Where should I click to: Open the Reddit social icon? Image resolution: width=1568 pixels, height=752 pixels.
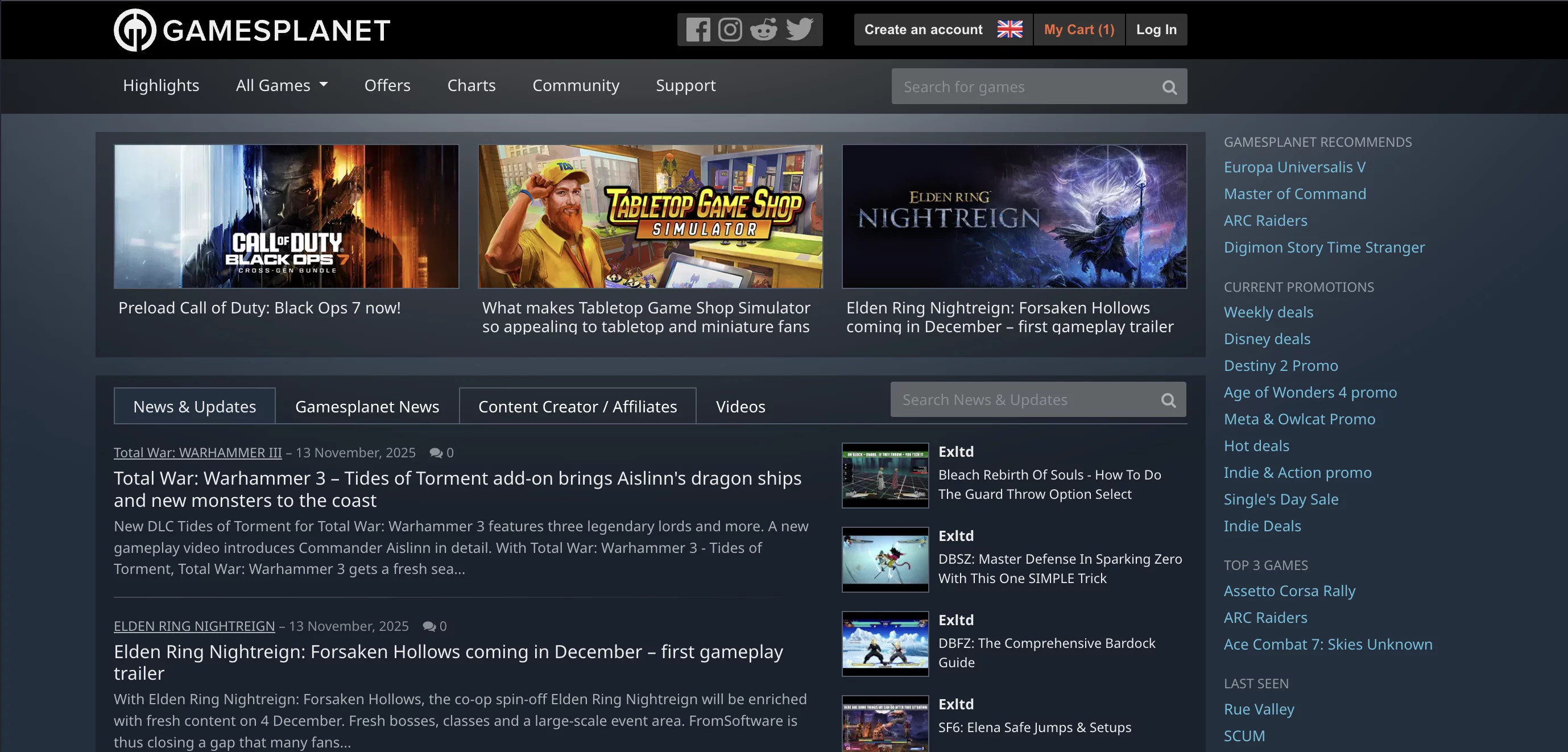pyautogui.click(x=763, y=29)
